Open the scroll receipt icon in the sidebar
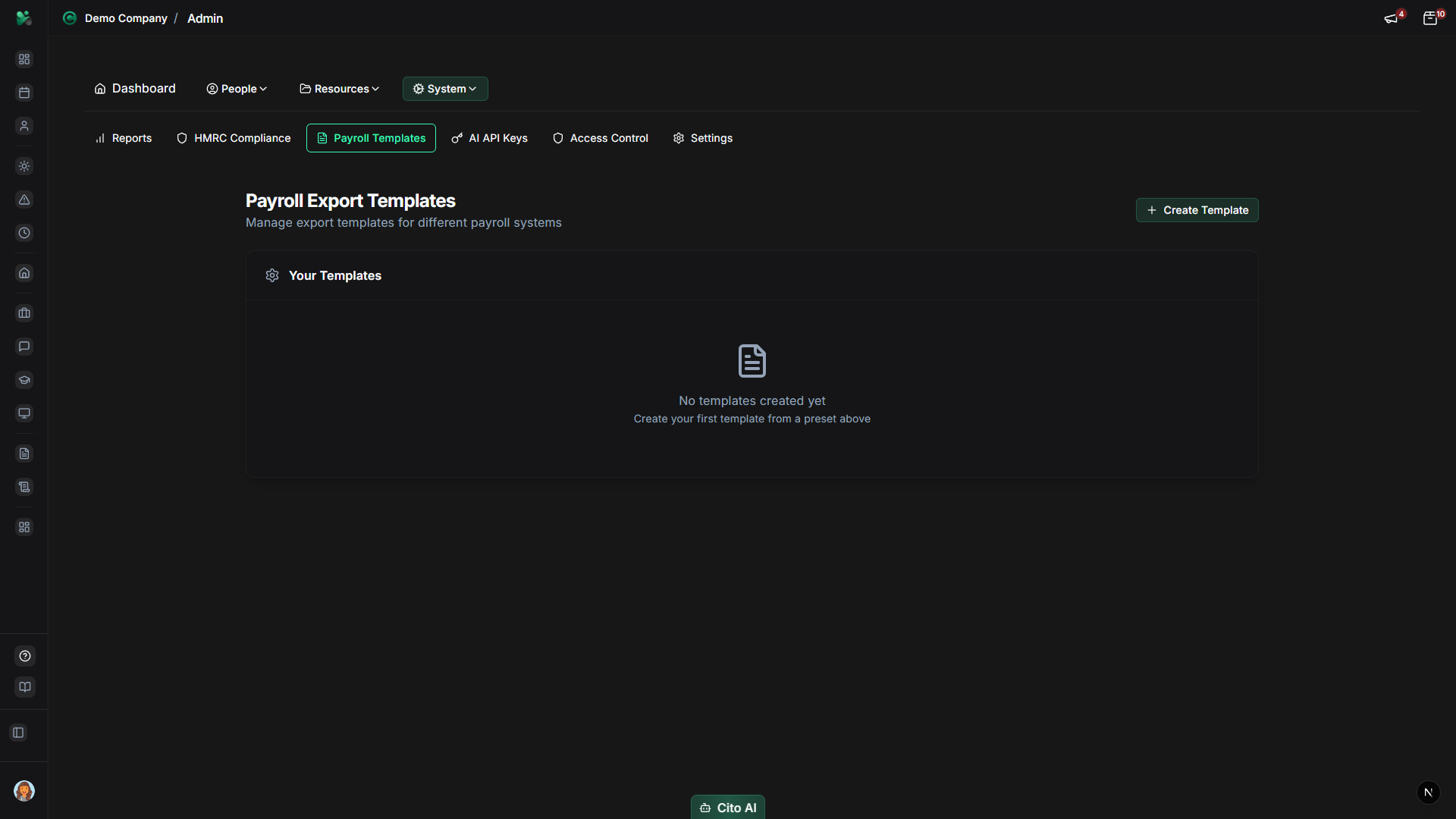This screenshot has width=1456, height=819. pos(24,486)
